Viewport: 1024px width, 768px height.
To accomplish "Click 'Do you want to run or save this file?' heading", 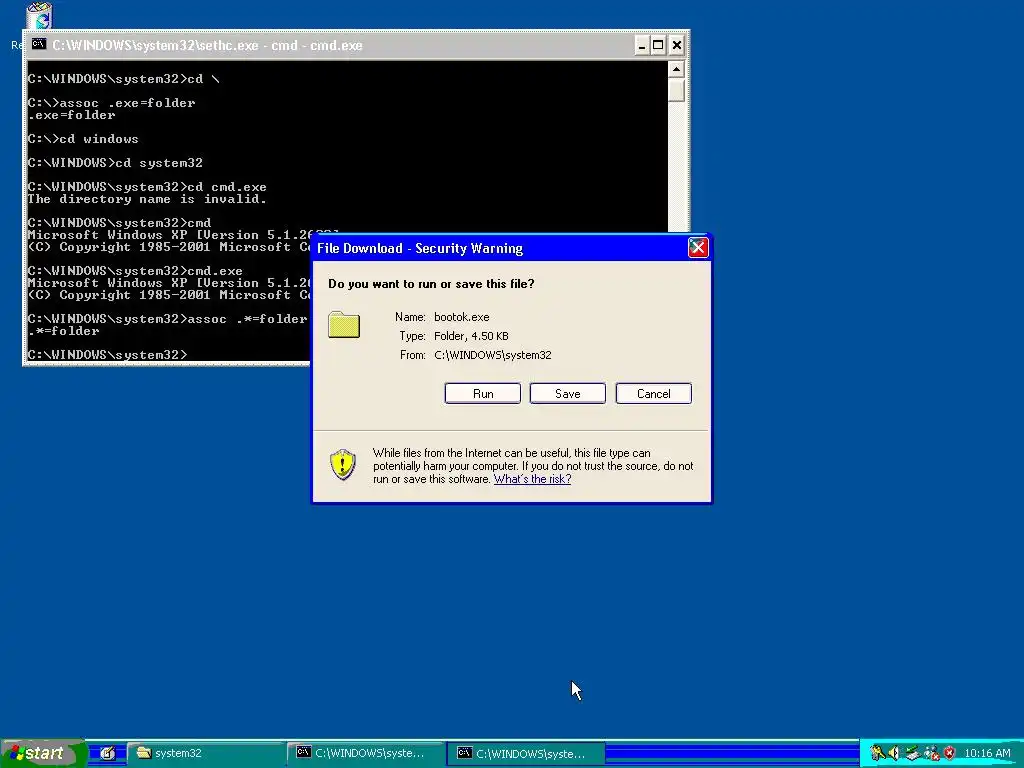I will (431, 283).
